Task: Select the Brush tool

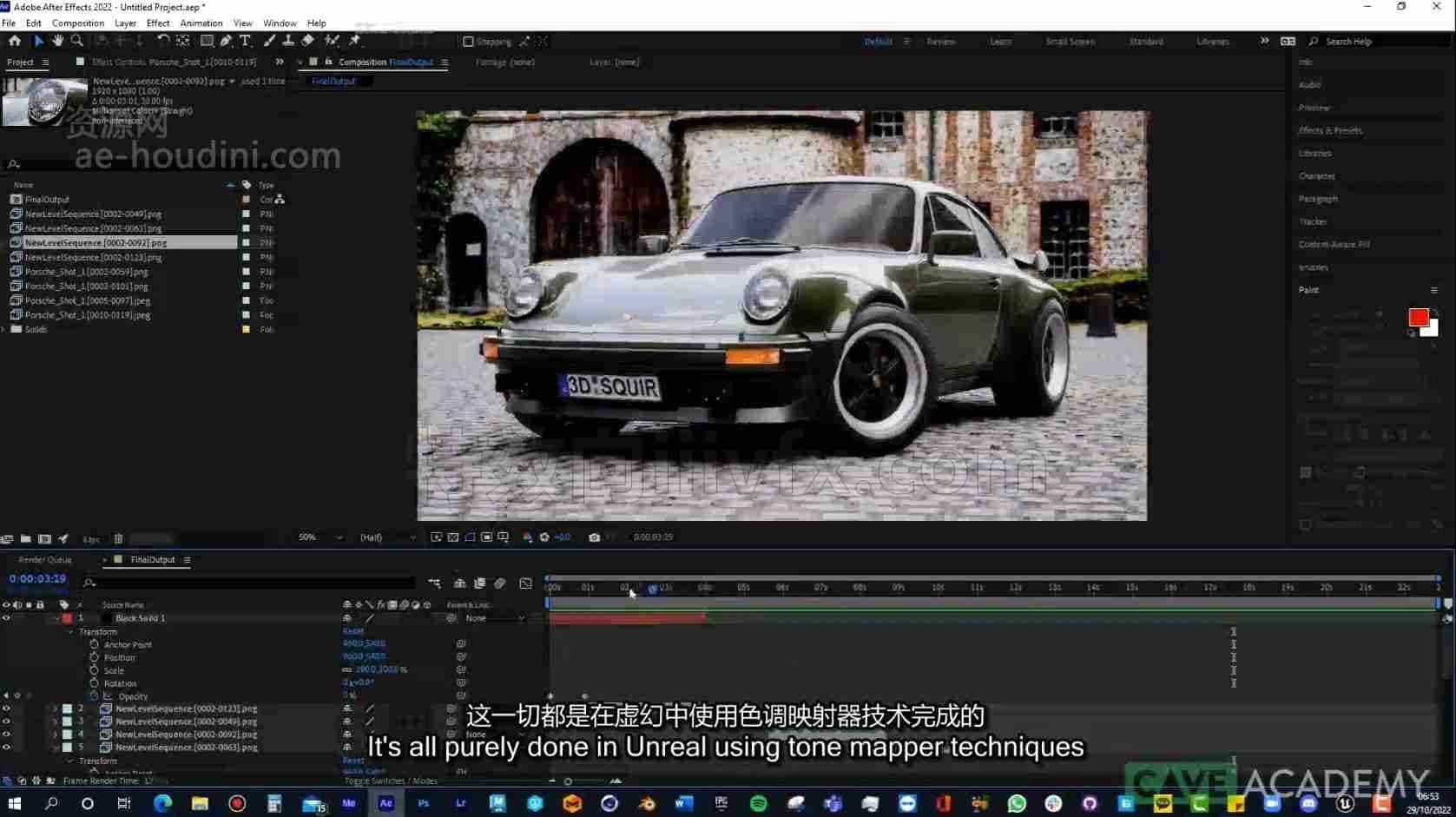Action: [x=269, y=41]
